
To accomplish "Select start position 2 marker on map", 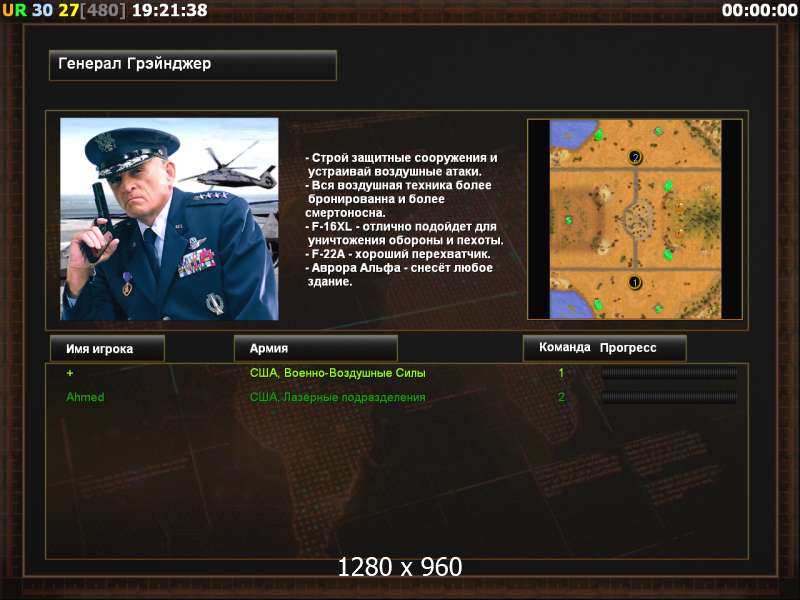I will 635,157.
